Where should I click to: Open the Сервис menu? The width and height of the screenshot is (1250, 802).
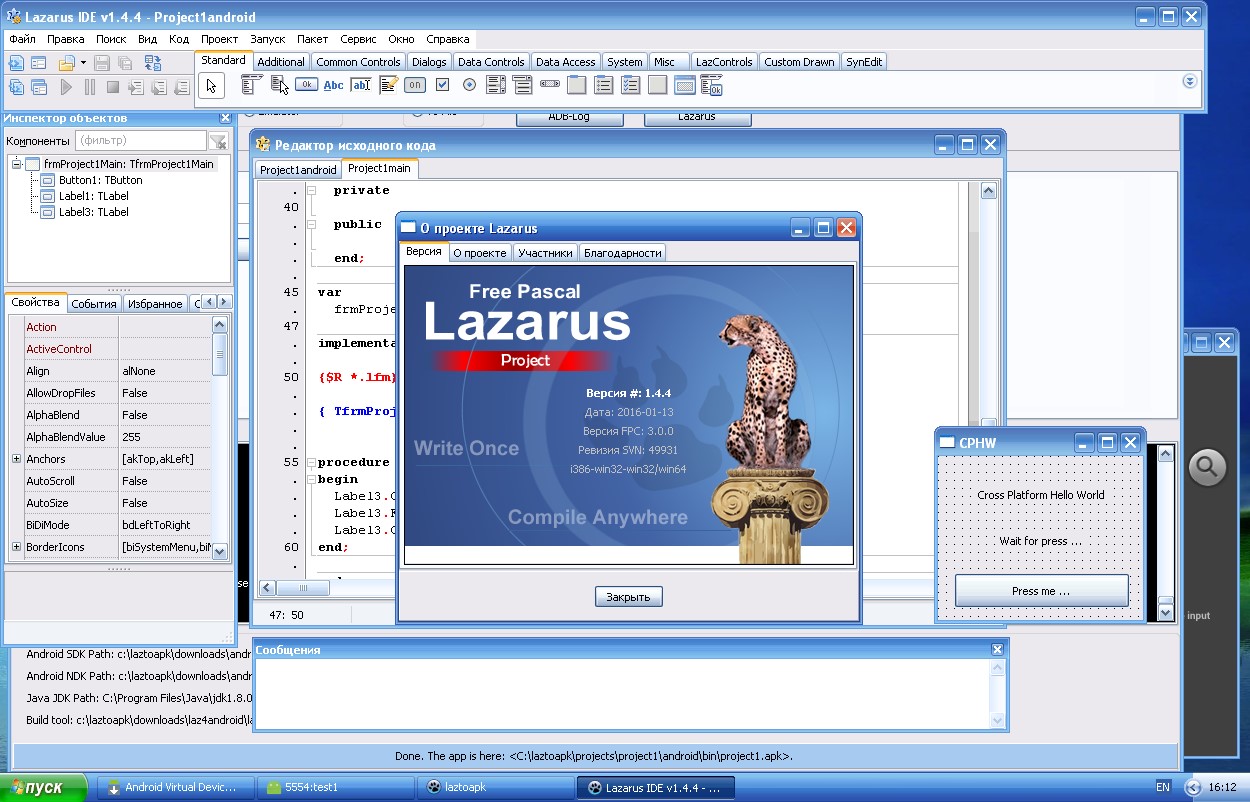pos(358,39)
